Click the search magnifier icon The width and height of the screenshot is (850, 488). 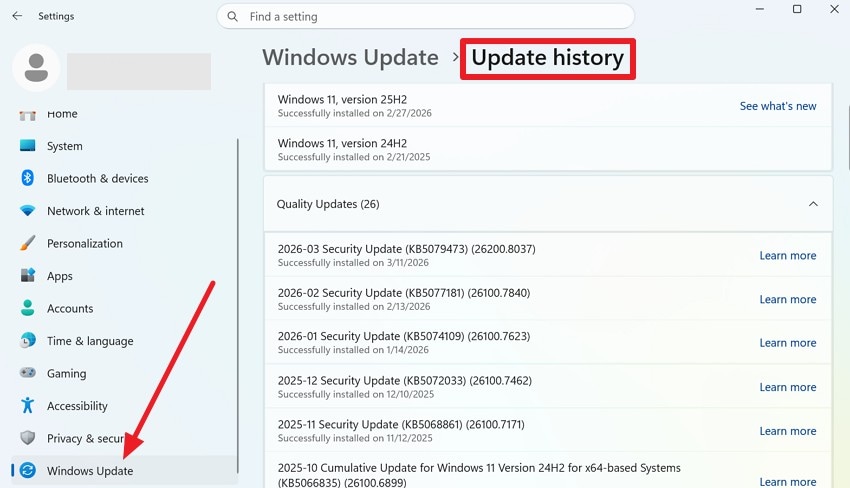tap(233, 16)
